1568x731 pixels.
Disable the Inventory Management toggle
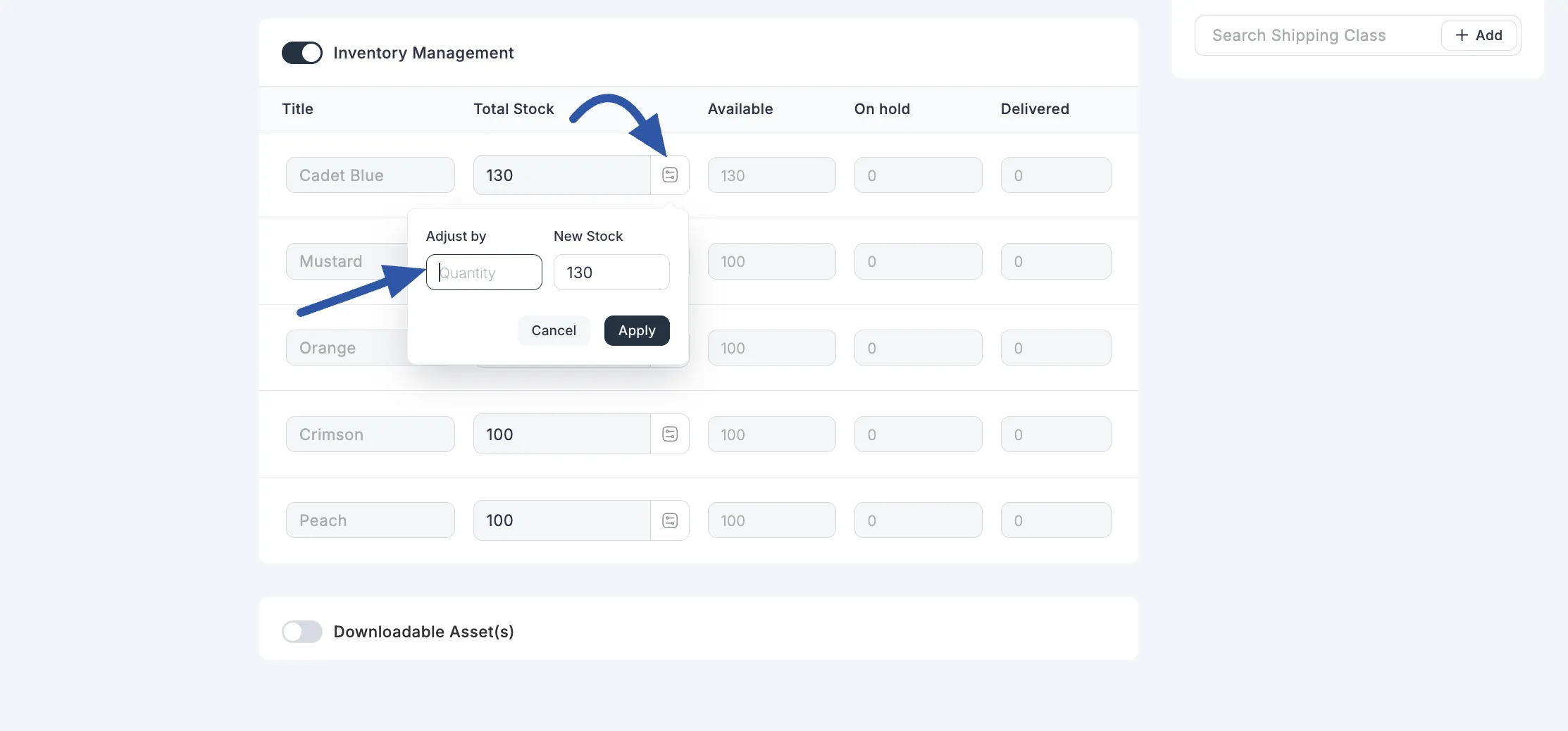point(301,52)
